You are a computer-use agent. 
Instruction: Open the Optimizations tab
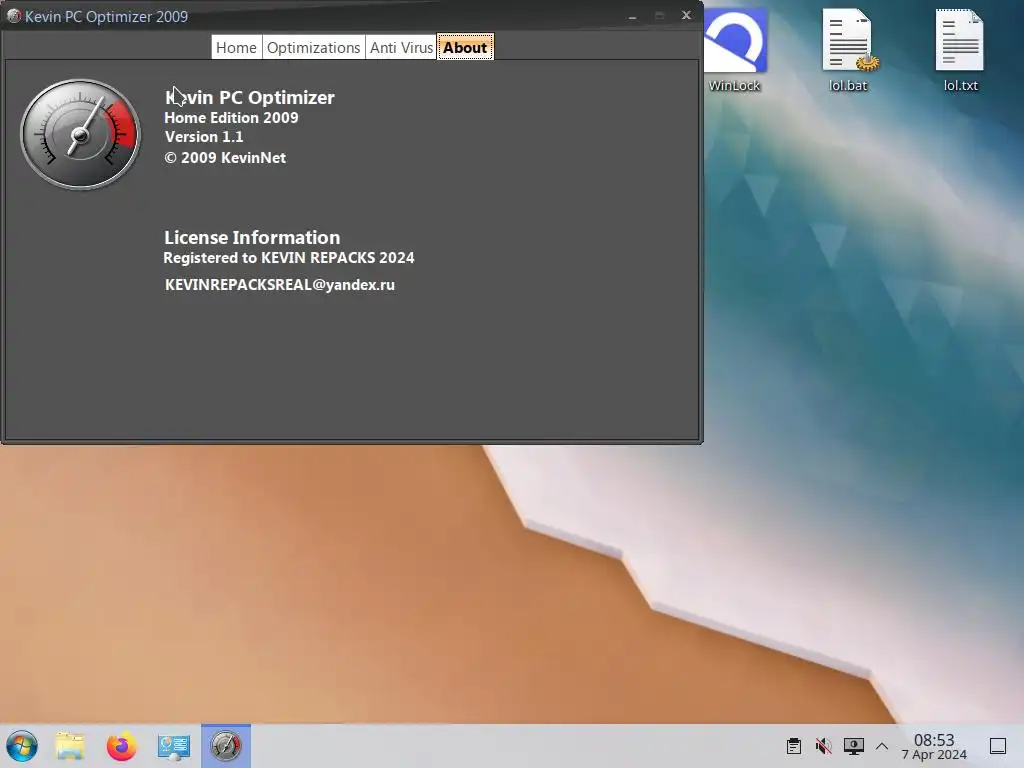313,48
